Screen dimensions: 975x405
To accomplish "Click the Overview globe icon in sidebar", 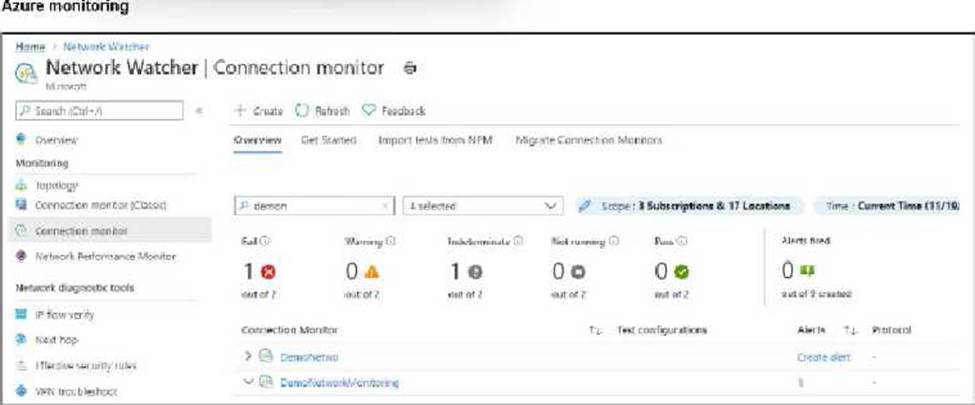I will pyautogui.click(x=21, y=139).
